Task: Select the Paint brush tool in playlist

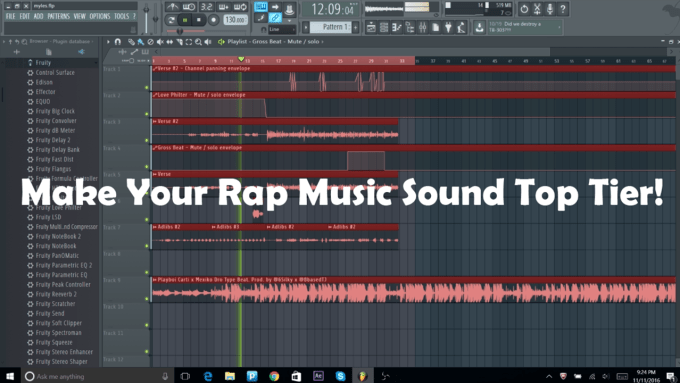Action: tap(141, 42)
